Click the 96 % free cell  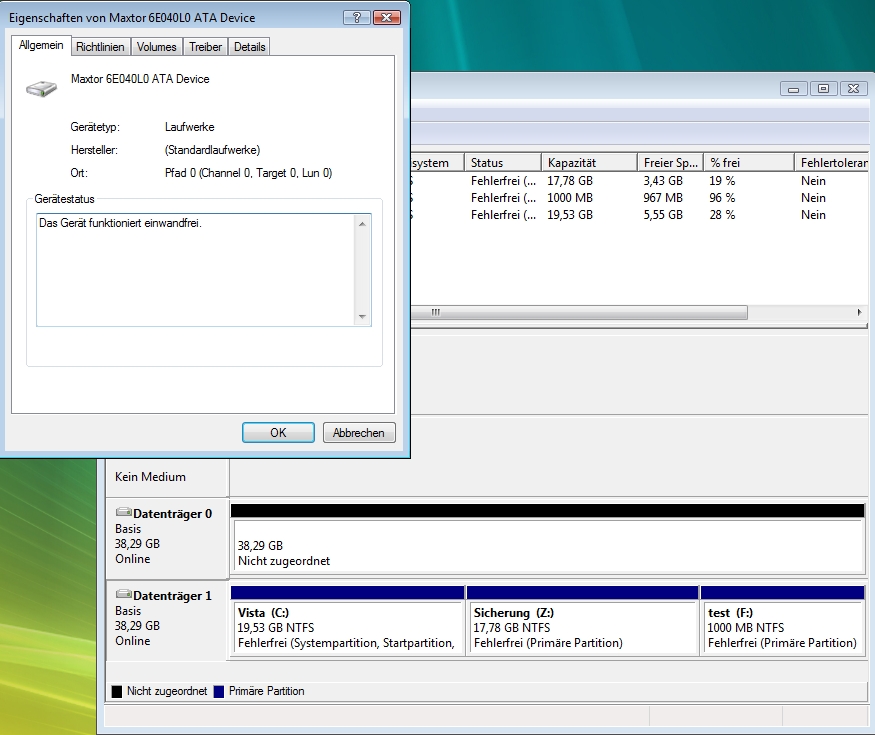pos(722,198)
